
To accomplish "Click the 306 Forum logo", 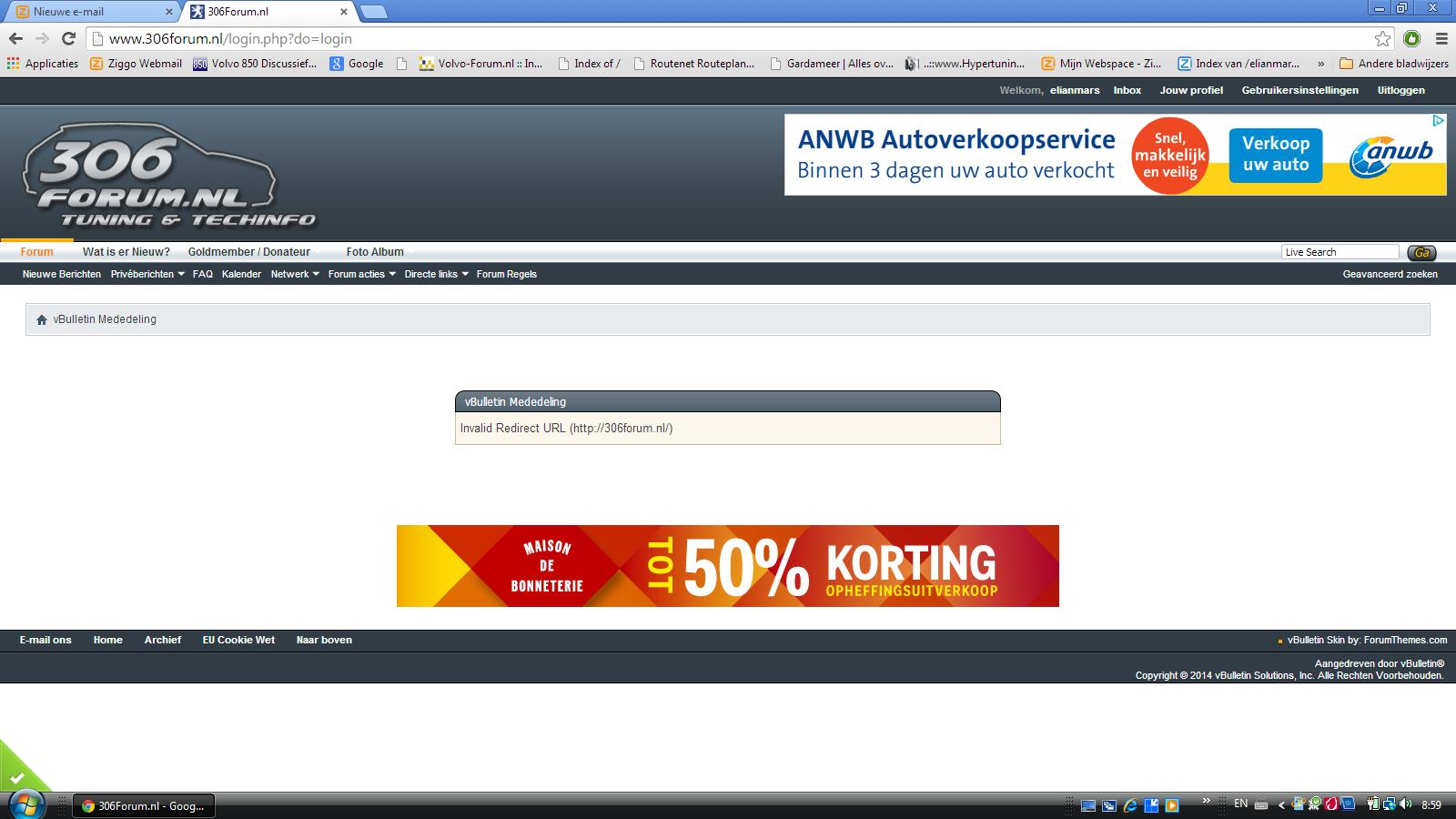I will click(x=168, y=175).
